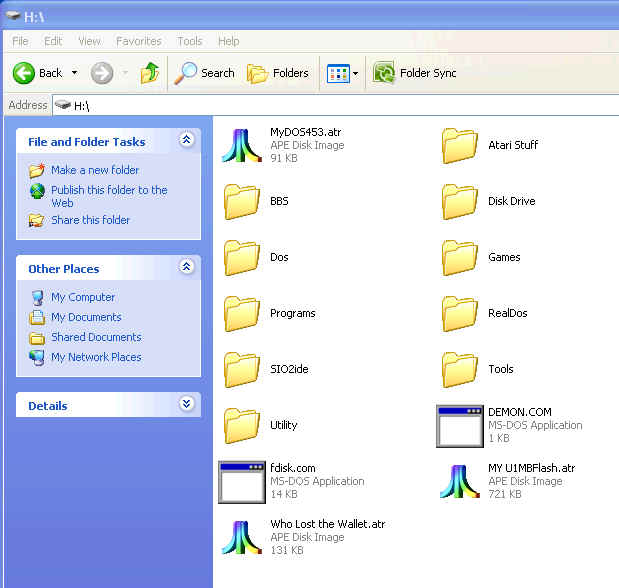Toggle the Folders pane button
Image resolution: width=619 pixels, height=588 pixels.
[x=278, y=73]
